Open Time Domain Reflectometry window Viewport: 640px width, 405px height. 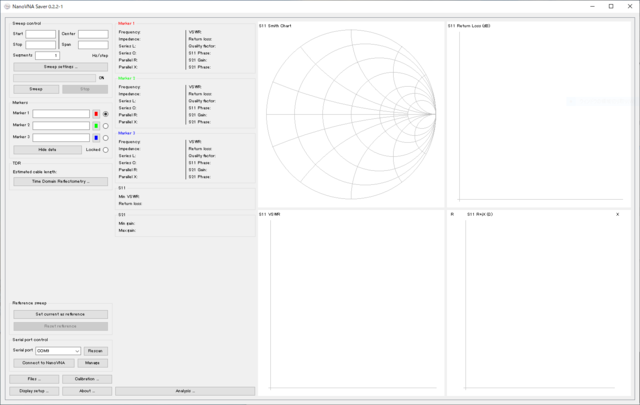tap(60, 181)
